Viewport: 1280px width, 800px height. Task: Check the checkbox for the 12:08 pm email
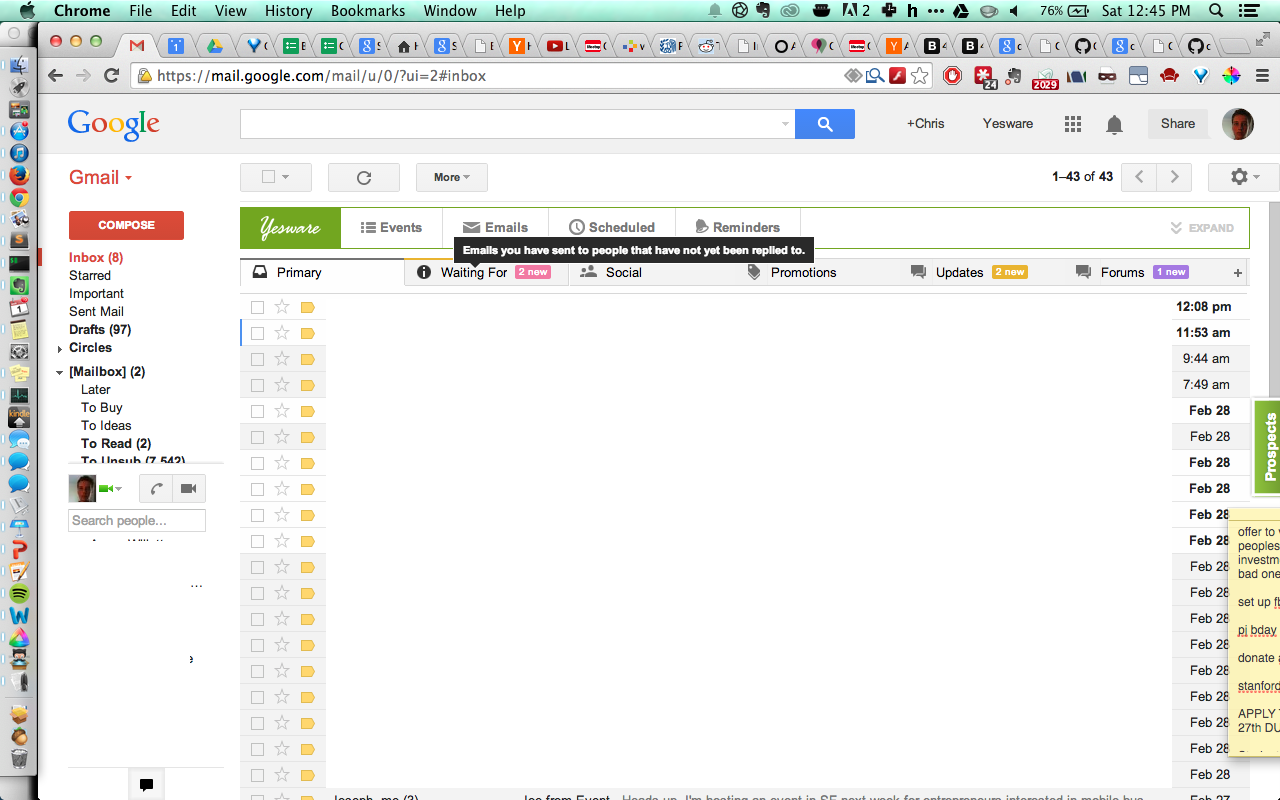[258, 307]
